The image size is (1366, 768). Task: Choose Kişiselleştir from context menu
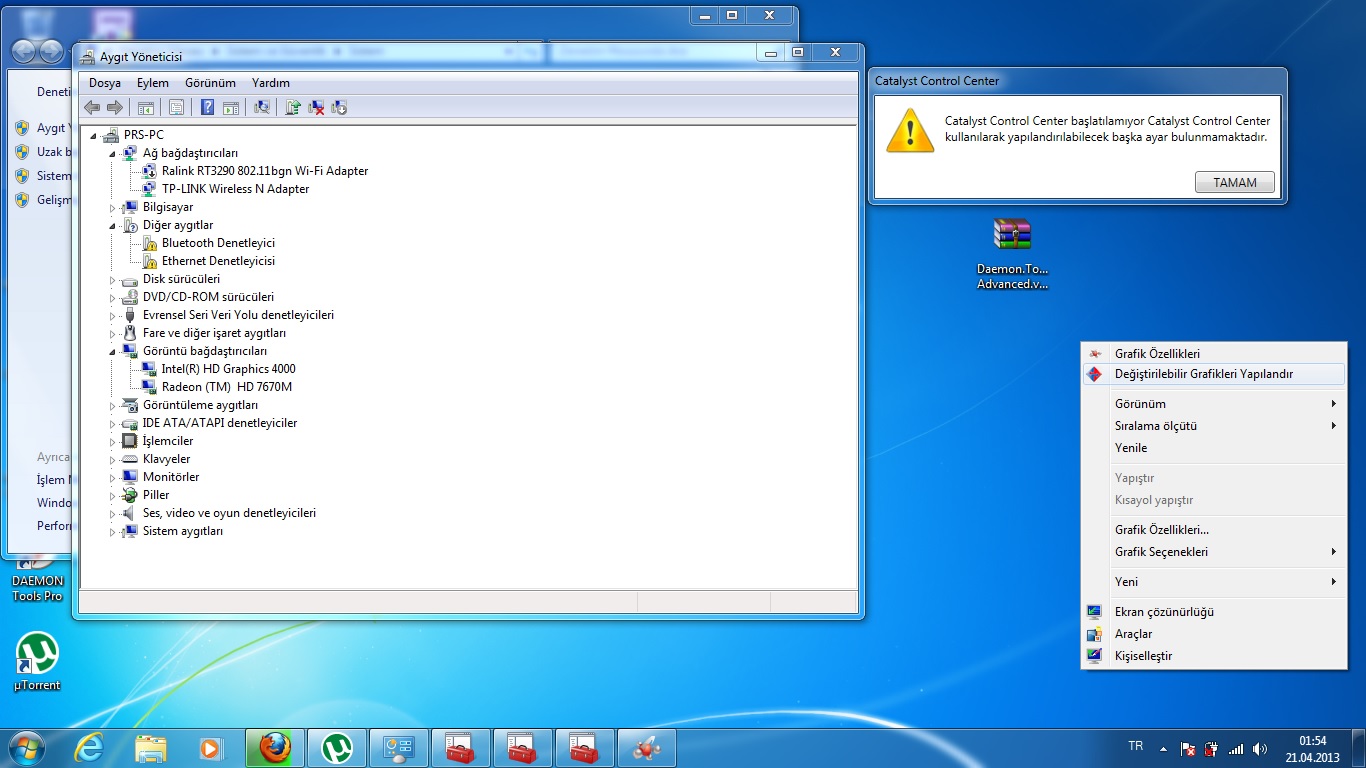click(x=1214, y=656)
